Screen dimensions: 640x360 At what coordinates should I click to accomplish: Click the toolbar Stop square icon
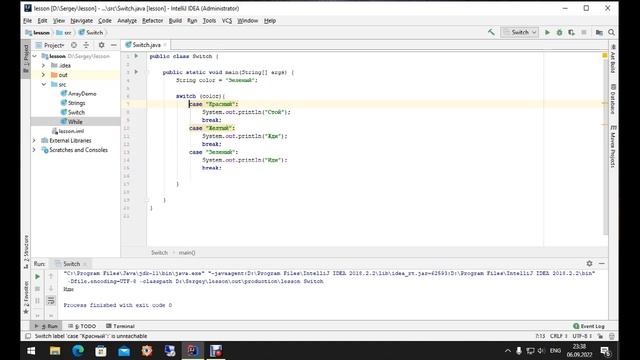pyautogui.click(x=584, y=32)
